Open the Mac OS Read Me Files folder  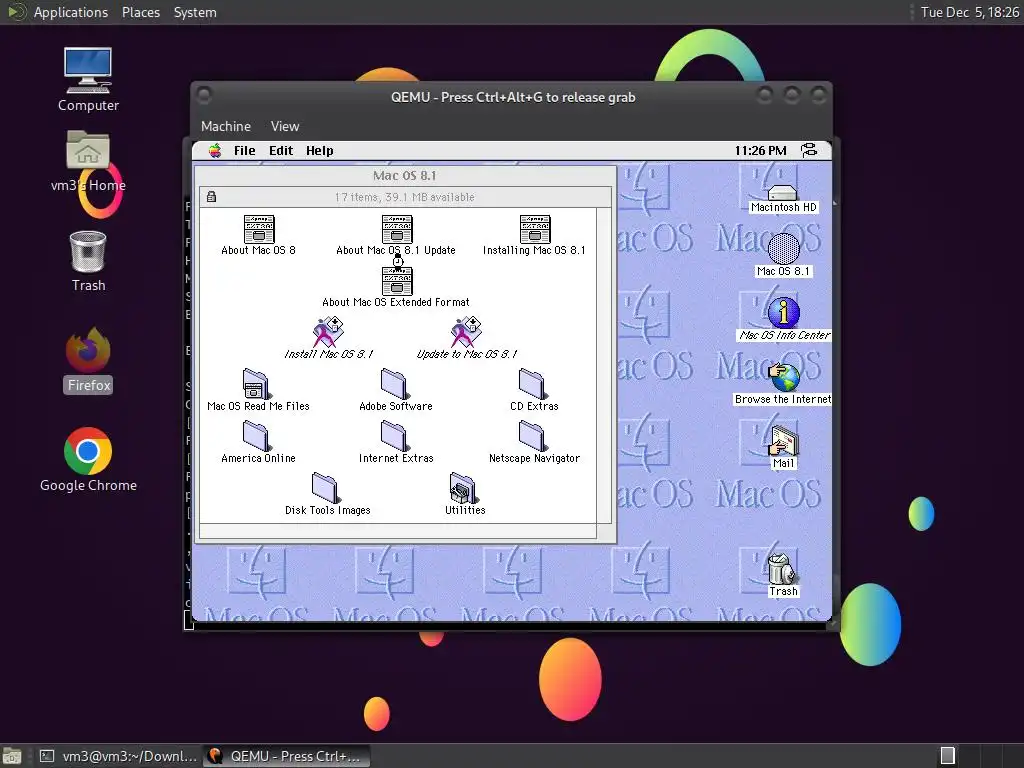pyautogui.click(x=255, y=384)
